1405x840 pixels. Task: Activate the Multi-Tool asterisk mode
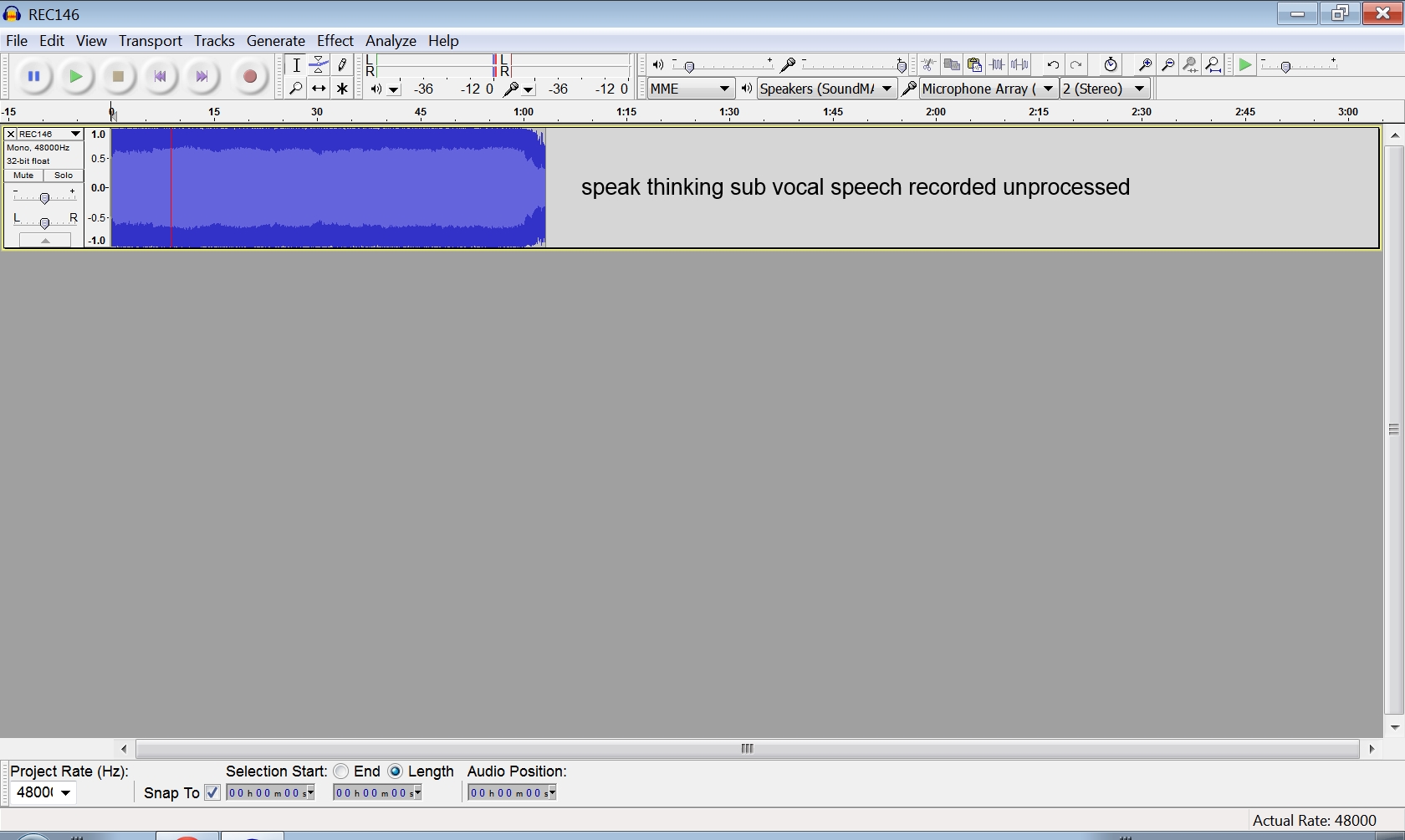tap(342, 89)
